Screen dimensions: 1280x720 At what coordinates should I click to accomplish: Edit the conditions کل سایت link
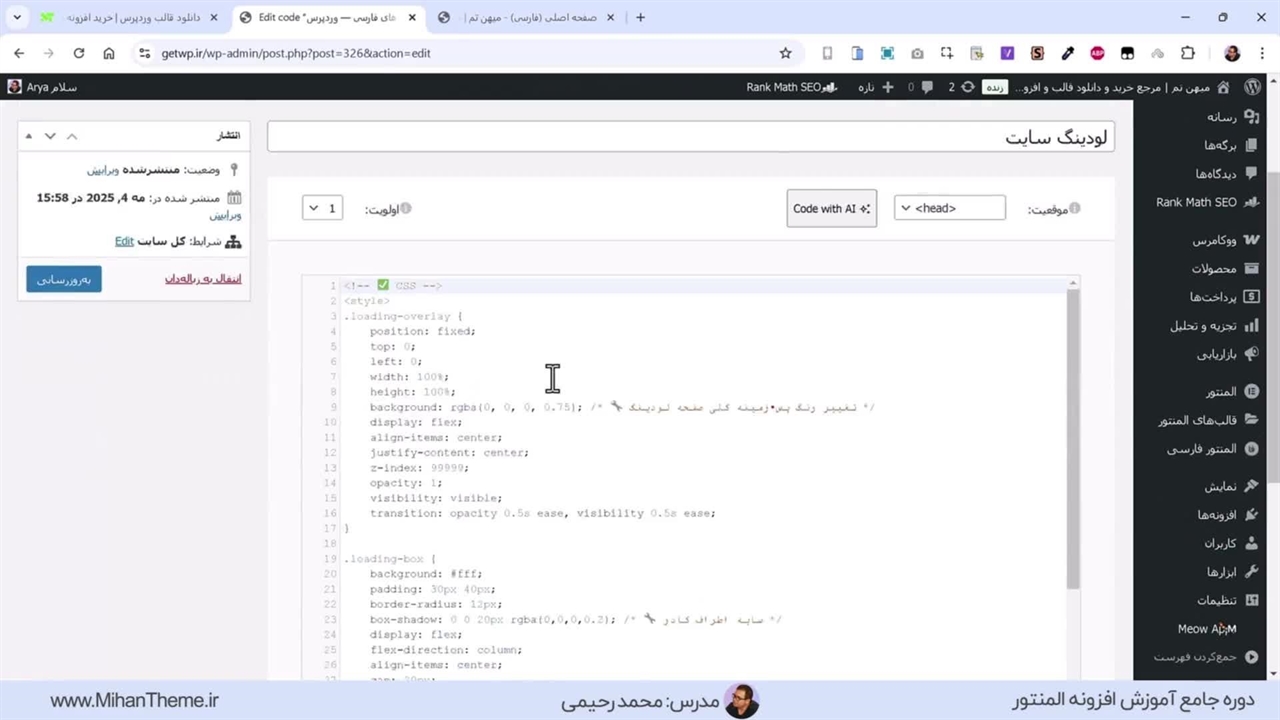[124, 241]
